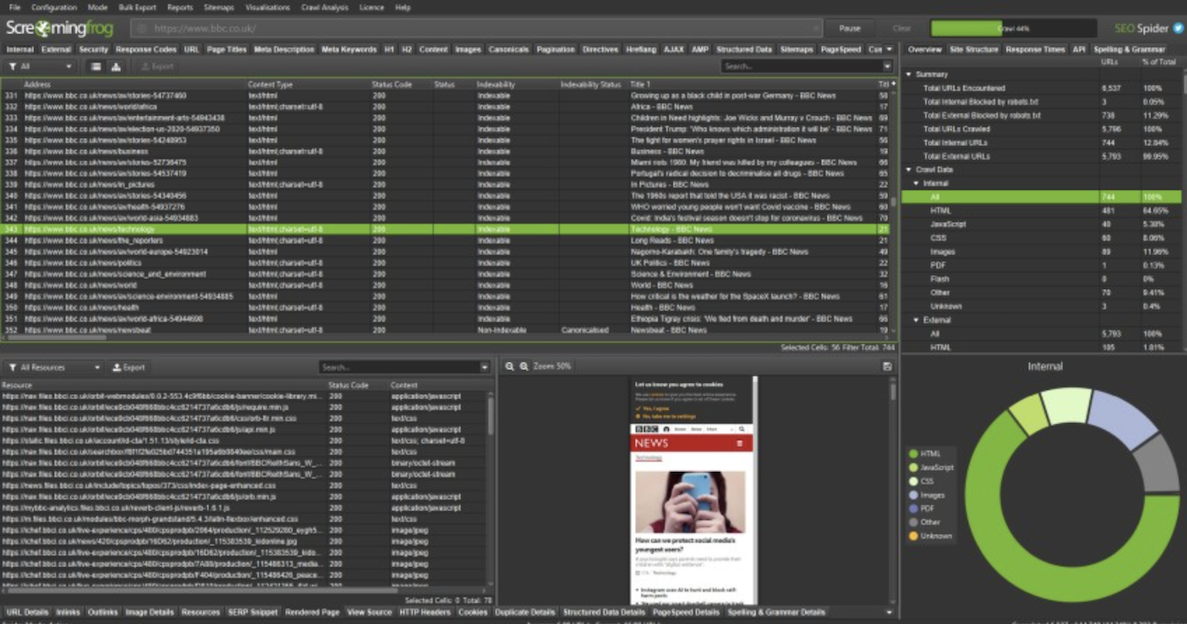Collapse the Summary section in Overview
This screenshot has width=1187, height=624.
click(x=909, y=74)
